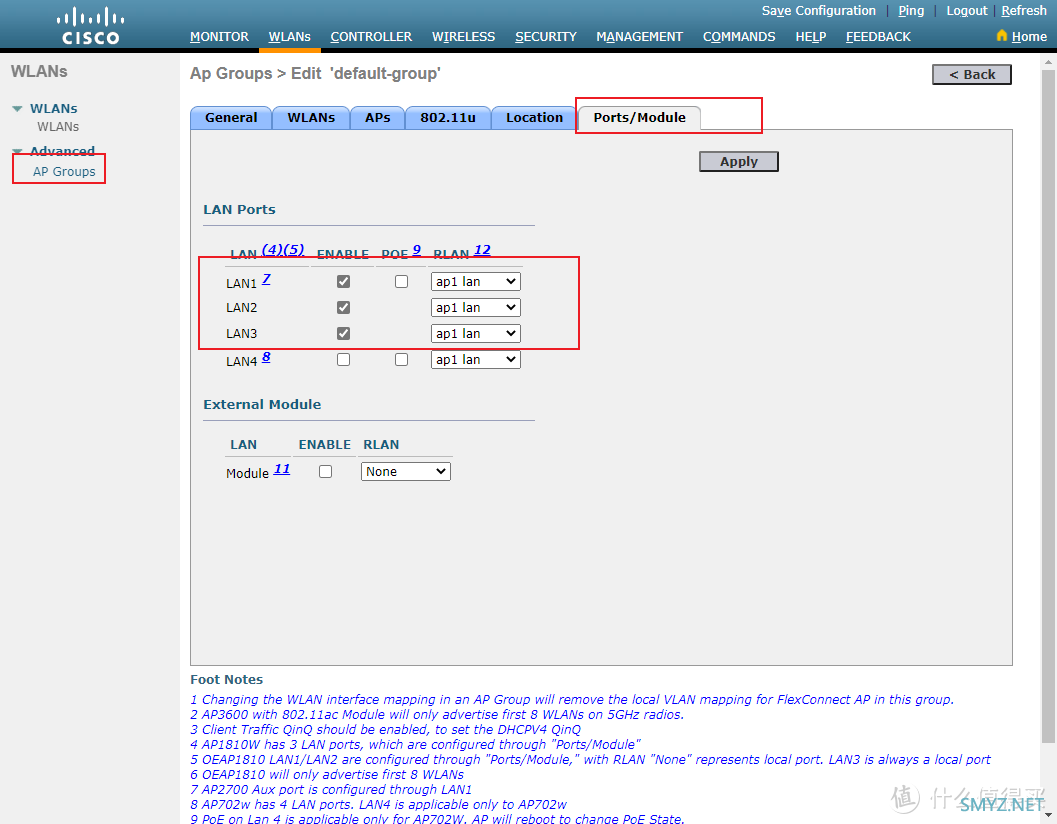Click the Apply button
The height and width of the screenshot is (824, 1057).
click(738, 161)
